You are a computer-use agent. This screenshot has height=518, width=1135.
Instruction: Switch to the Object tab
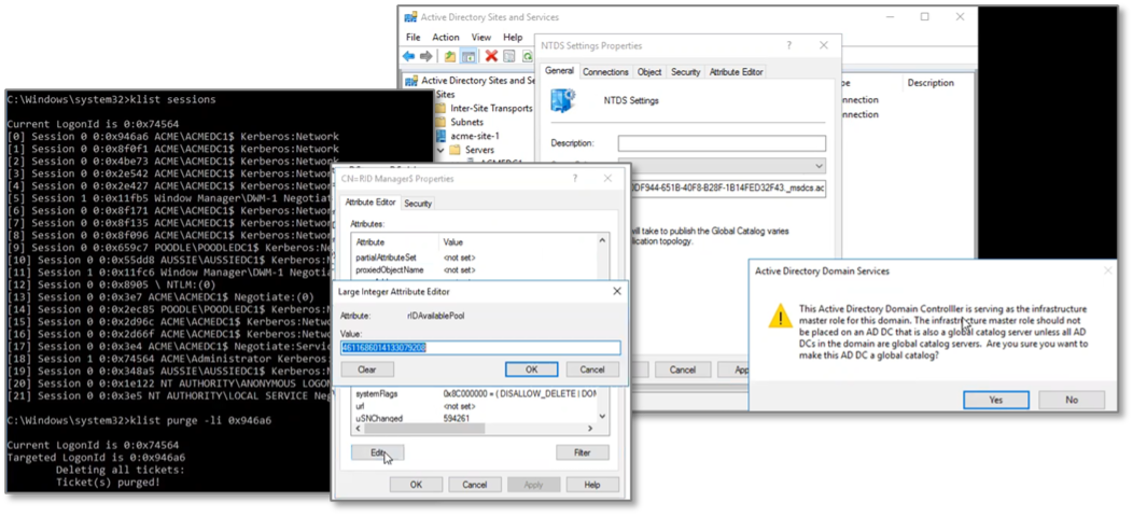[x=649, y=72]
